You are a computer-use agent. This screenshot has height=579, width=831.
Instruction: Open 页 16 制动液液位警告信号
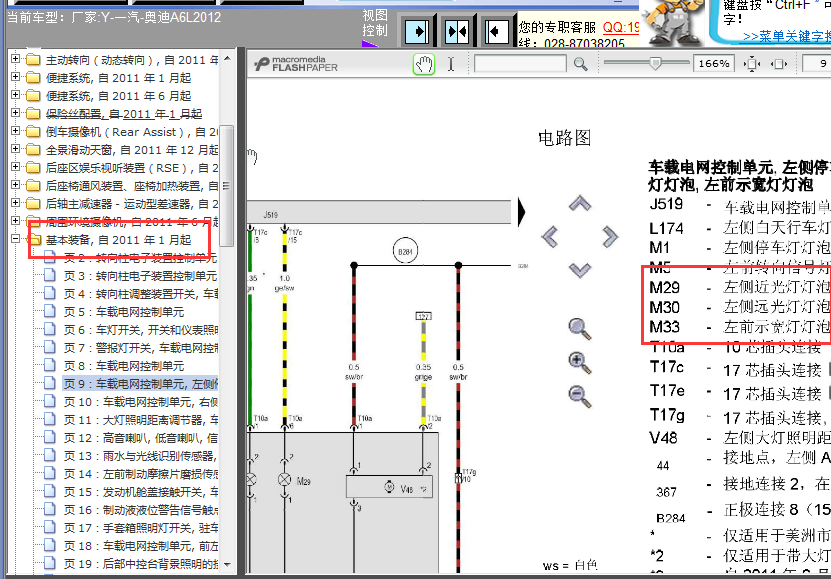140,510
